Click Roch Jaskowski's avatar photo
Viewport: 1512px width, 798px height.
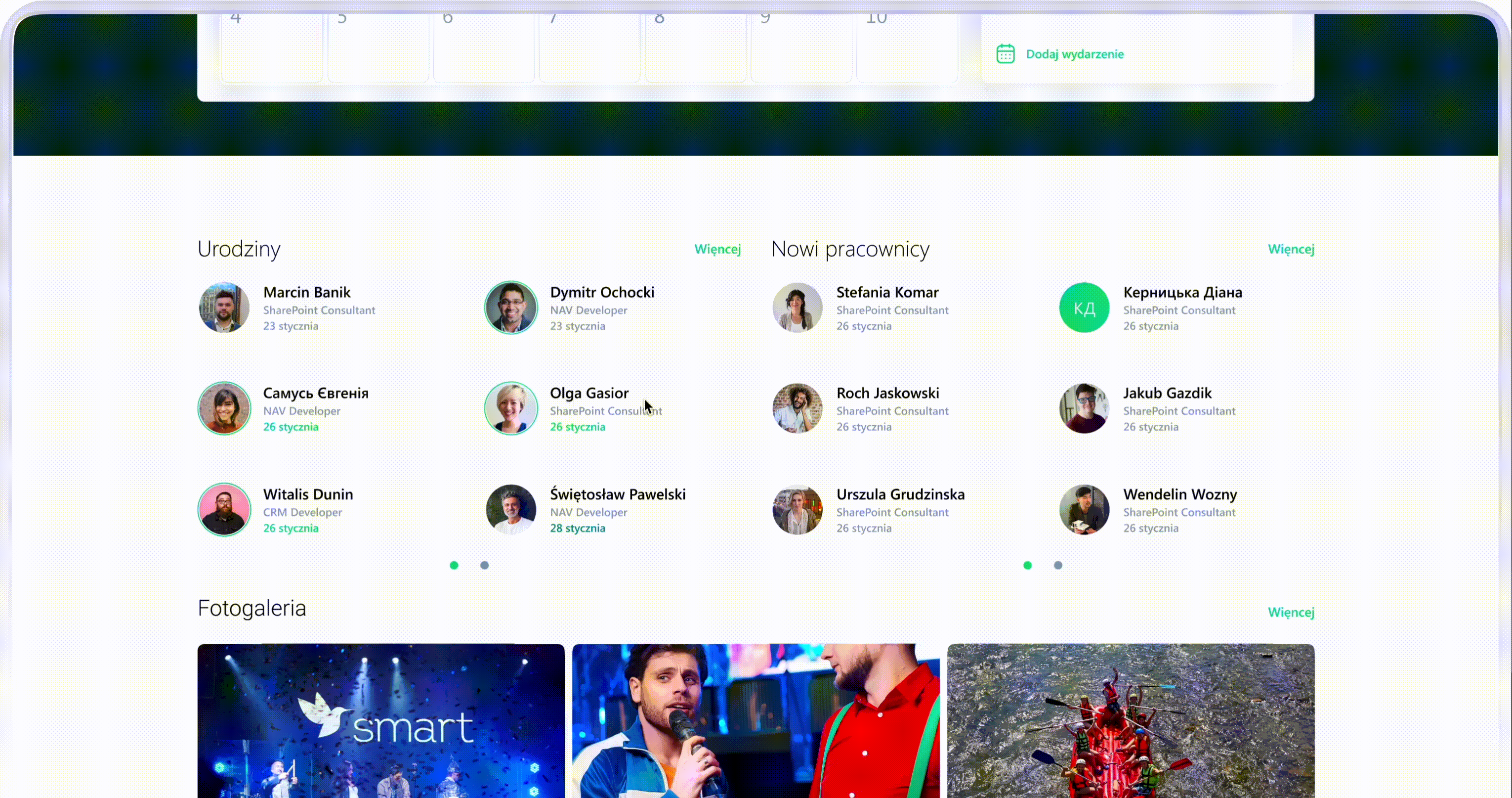click(x=797, y=409)
